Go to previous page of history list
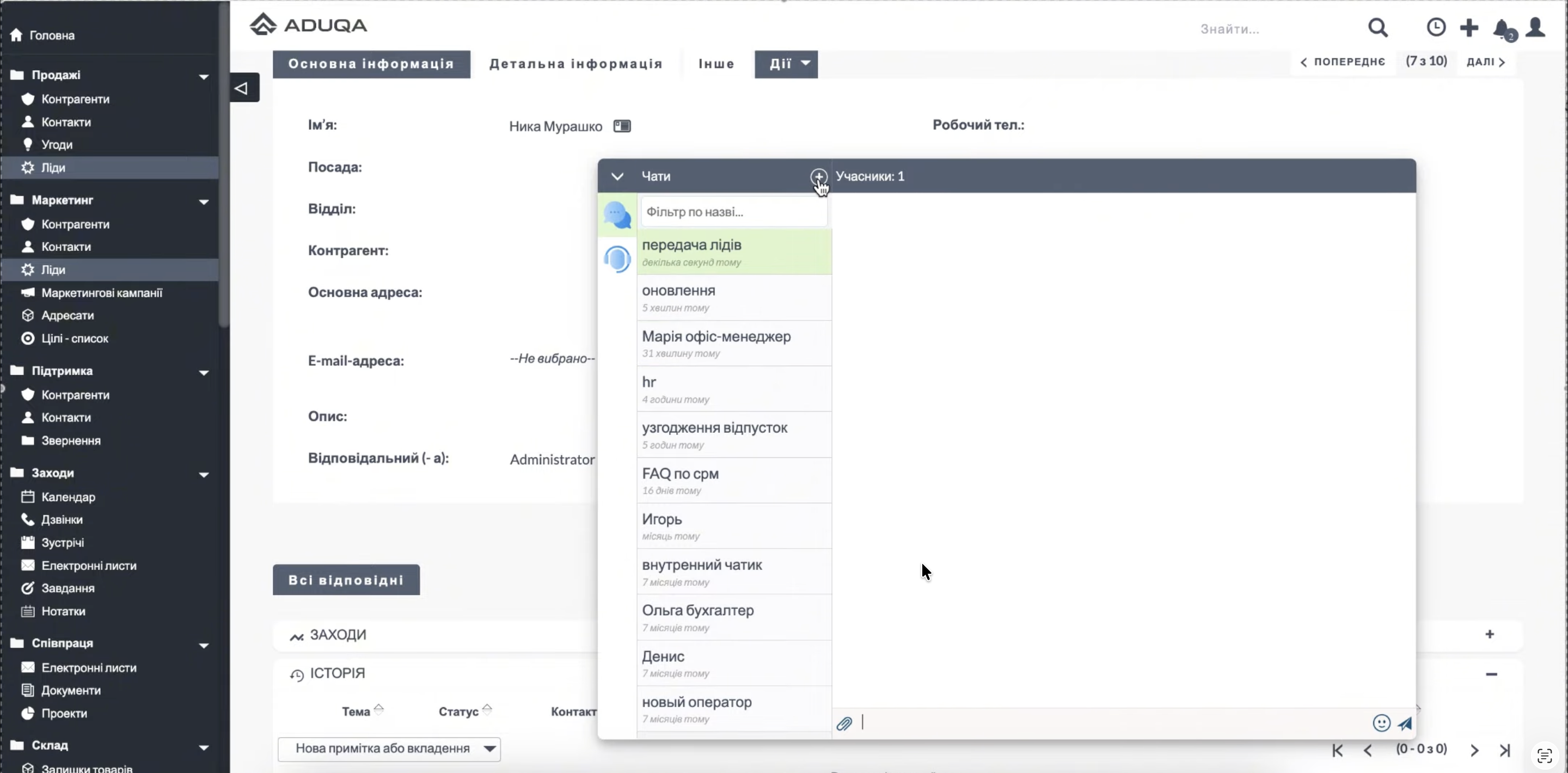The image size is (1568, 773). [1368, 751]
